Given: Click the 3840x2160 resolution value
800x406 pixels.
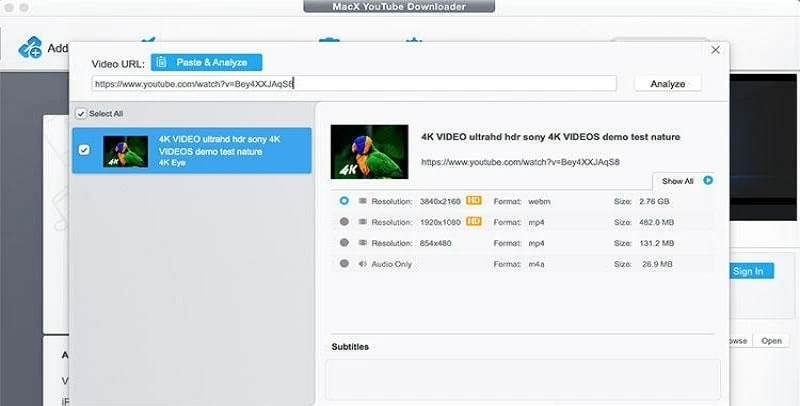Looking at the screenshot, I should (x=440, y=201).
